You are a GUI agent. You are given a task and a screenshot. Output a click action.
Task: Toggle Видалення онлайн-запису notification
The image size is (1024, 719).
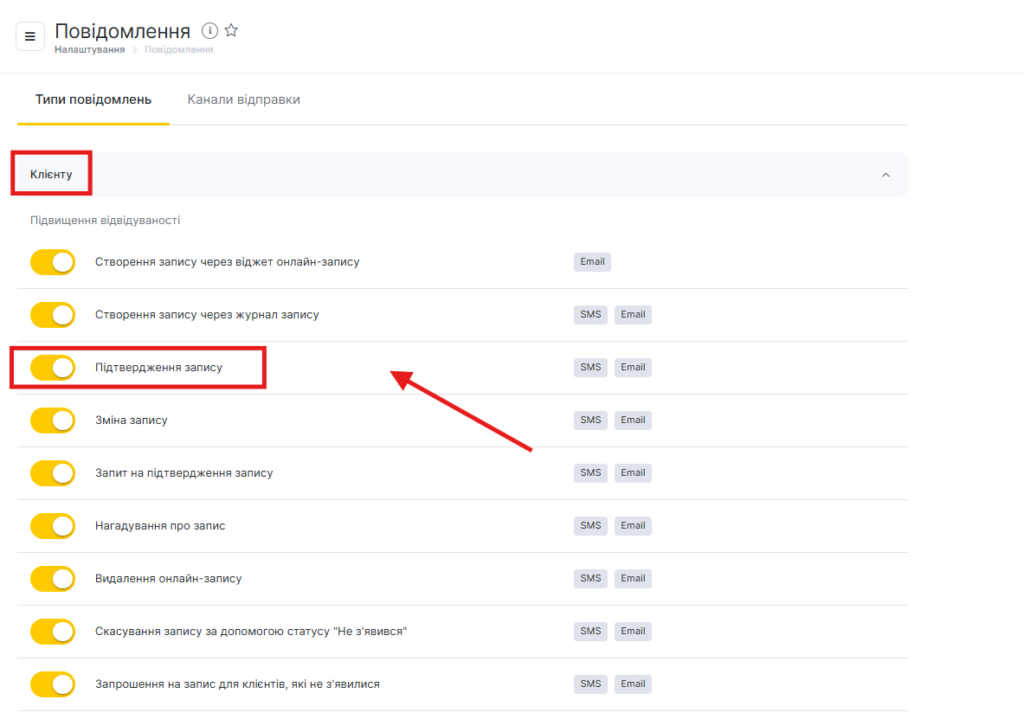[53, 578]
